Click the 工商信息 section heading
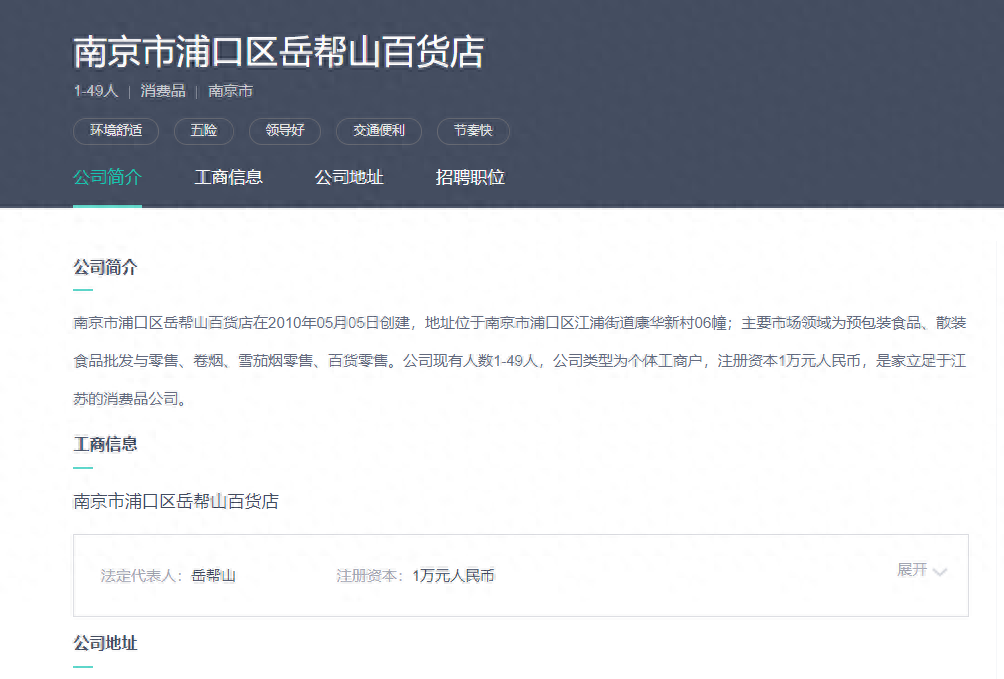The width and height of the screenshot is (1004, 679). (x=105, y=444)
